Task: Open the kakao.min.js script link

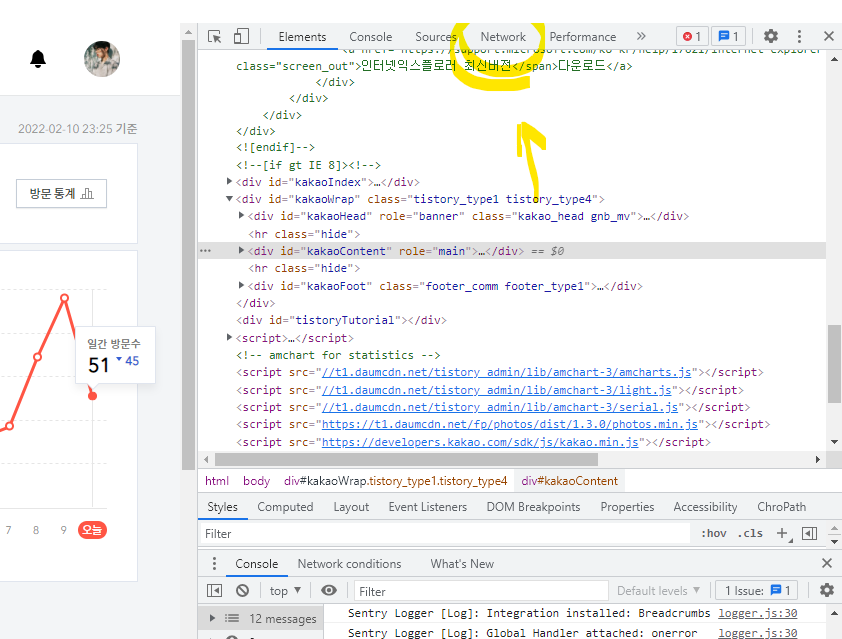Action: pyautogui.click(x=480, y=442)
